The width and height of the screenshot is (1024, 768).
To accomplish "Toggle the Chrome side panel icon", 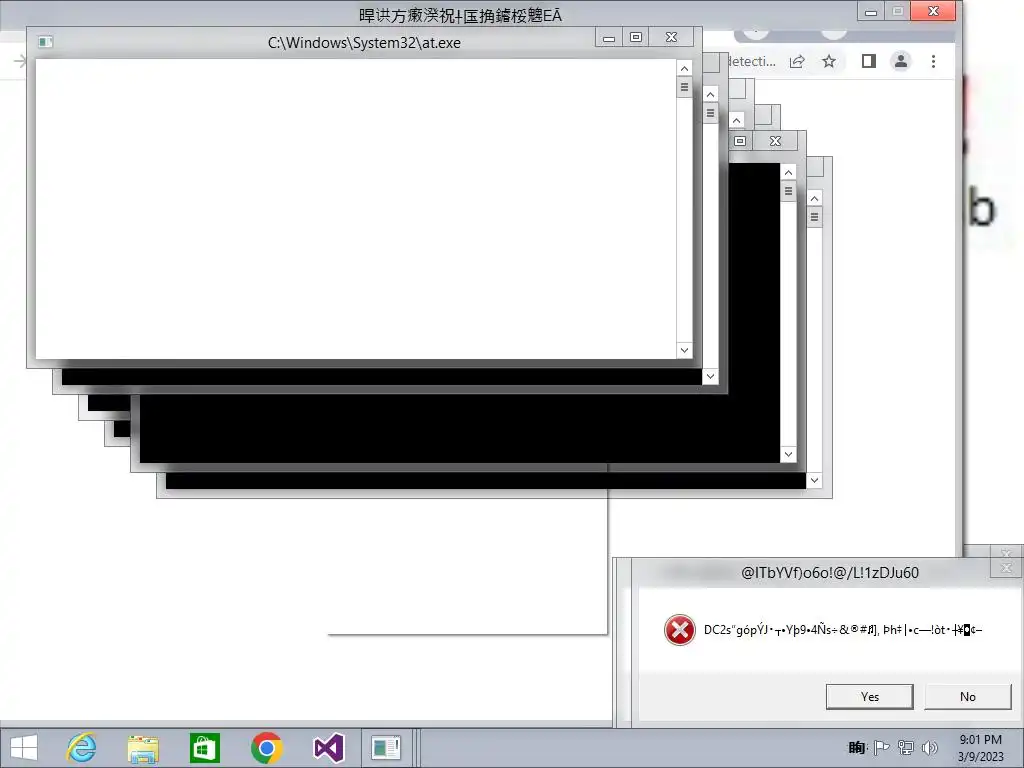I will (x=869, y=61).
